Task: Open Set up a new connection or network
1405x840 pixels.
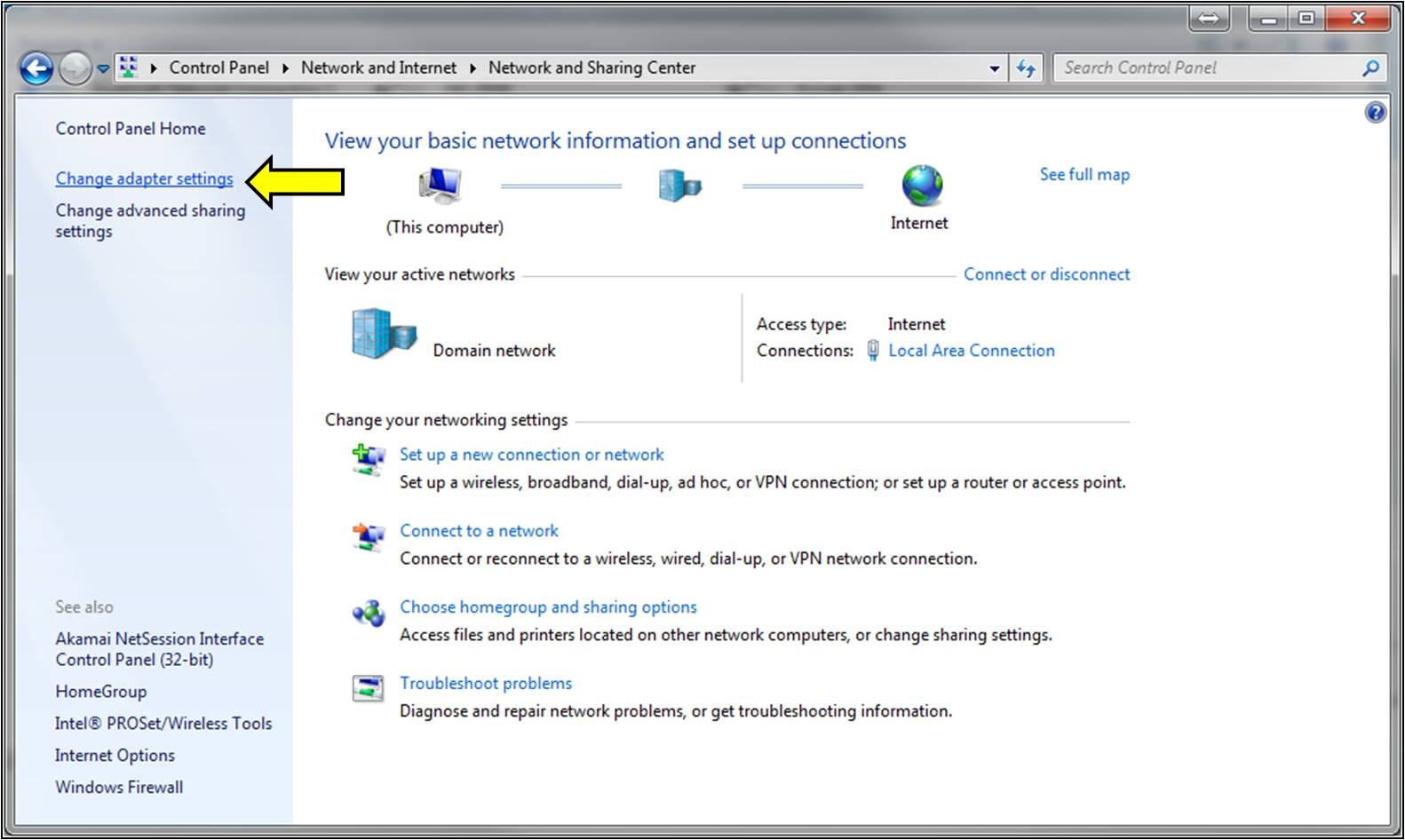Action: [531, 455]
